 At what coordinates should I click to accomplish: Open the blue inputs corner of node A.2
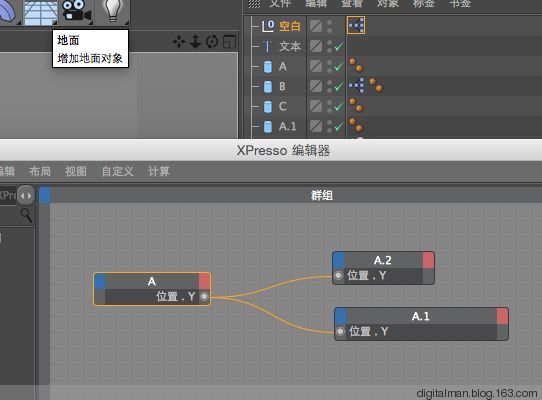(339, 260)
